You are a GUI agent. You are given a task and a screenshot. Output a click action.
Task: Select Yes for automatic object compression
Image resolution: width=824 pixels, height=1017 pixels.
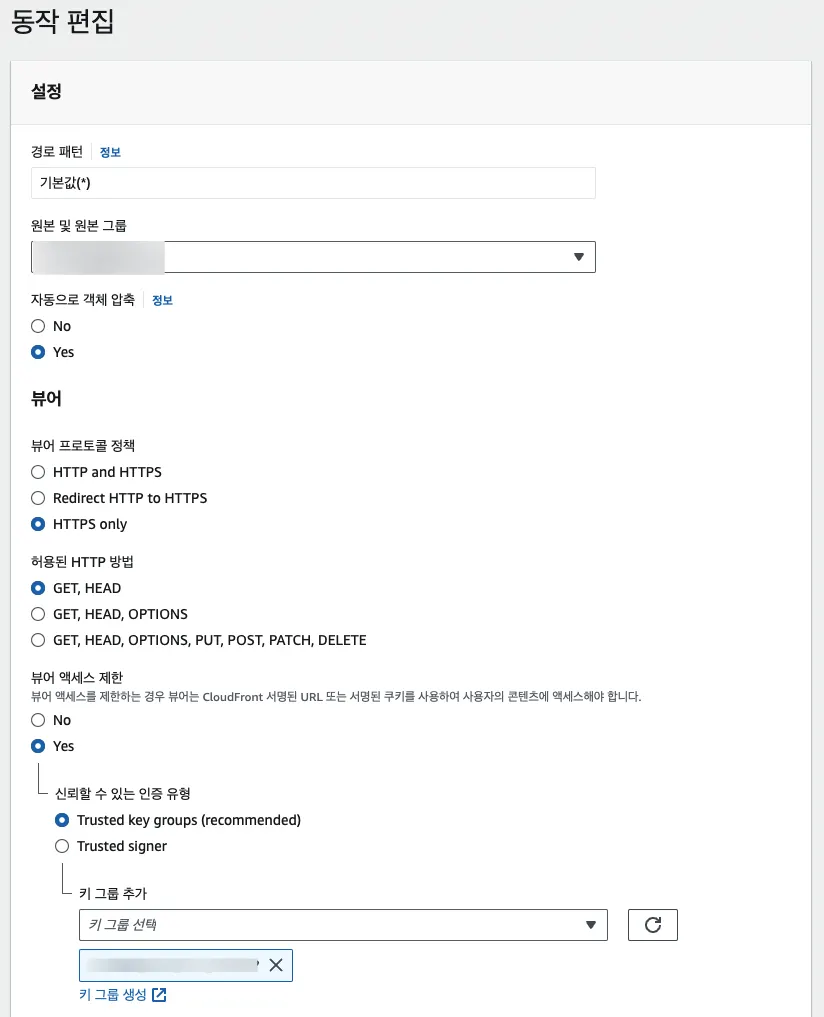(38, 352)
